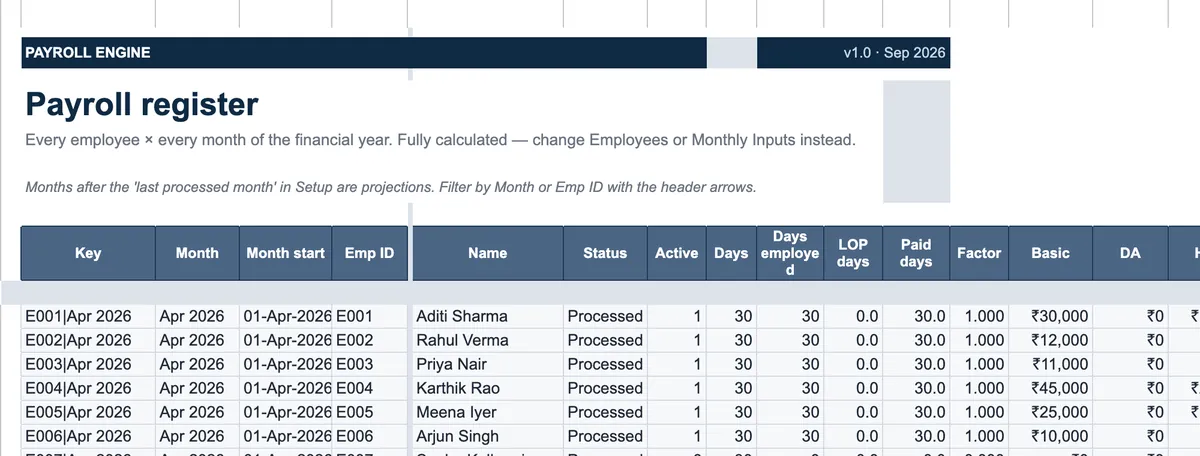Select 'Processed' status in Aditi Sharma's row
Image resolution: width=1200 pixels, height=456 pixels.
pyautogui.click(x=605, y=316)
